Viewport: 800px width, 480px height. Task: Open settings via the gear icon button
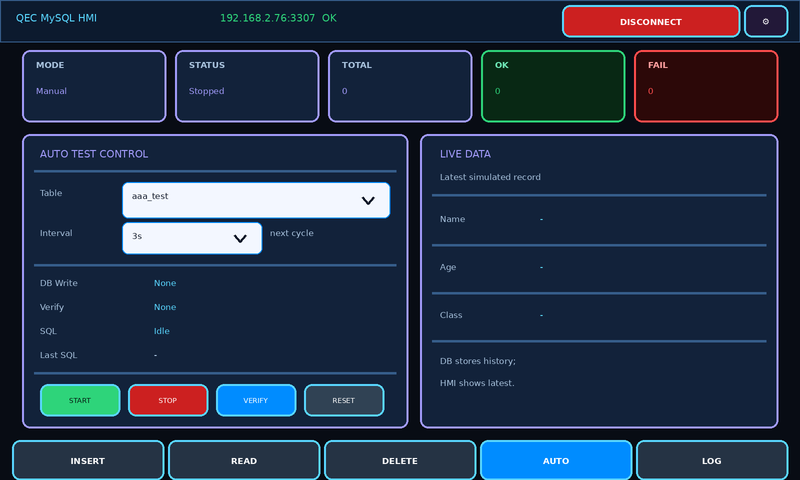(766, 21)
